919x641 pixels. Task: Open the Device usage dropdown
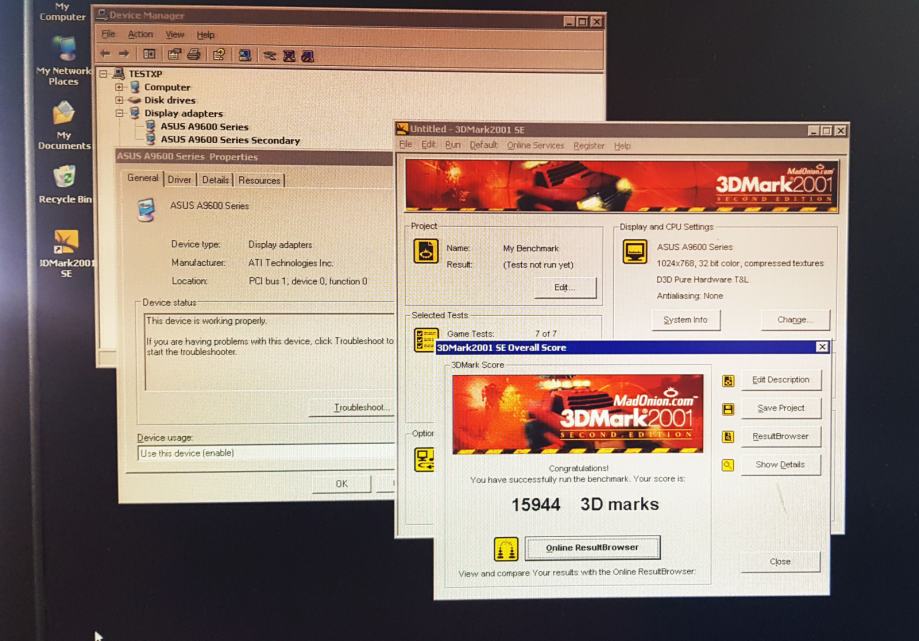pos(267,453)
